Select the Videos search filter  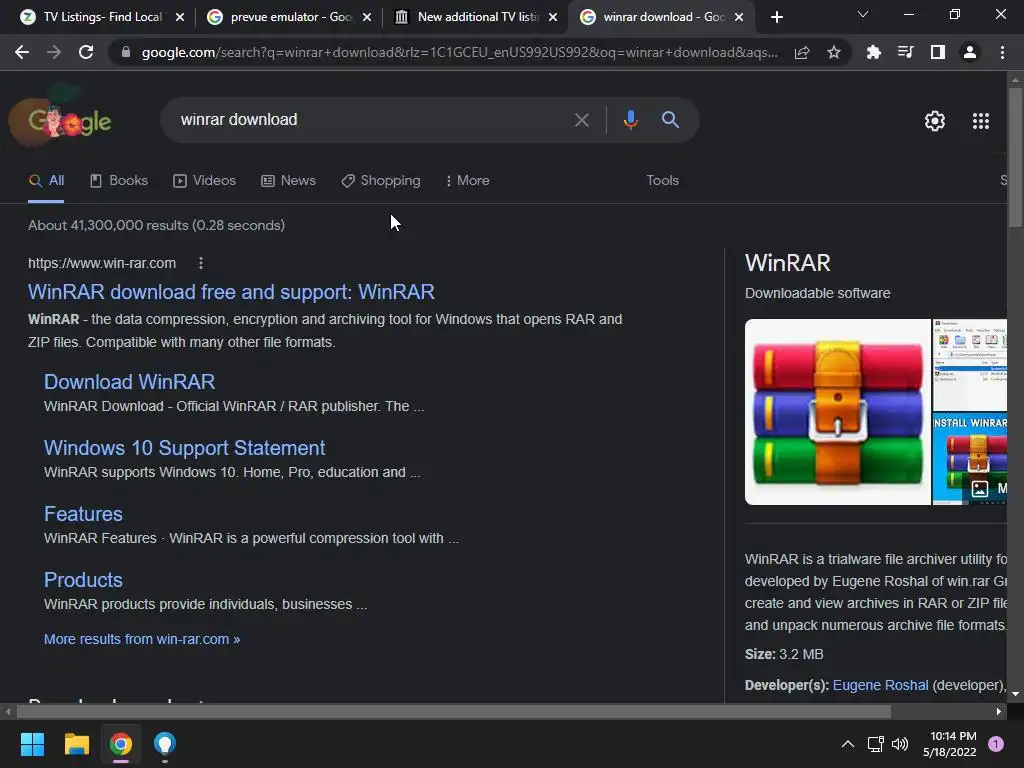coord(204,181)
